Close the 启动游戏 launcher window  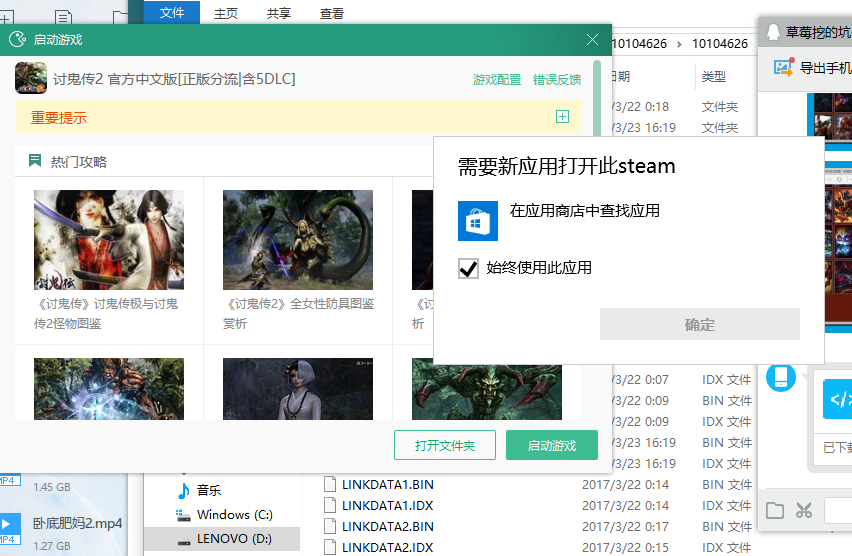592,39
